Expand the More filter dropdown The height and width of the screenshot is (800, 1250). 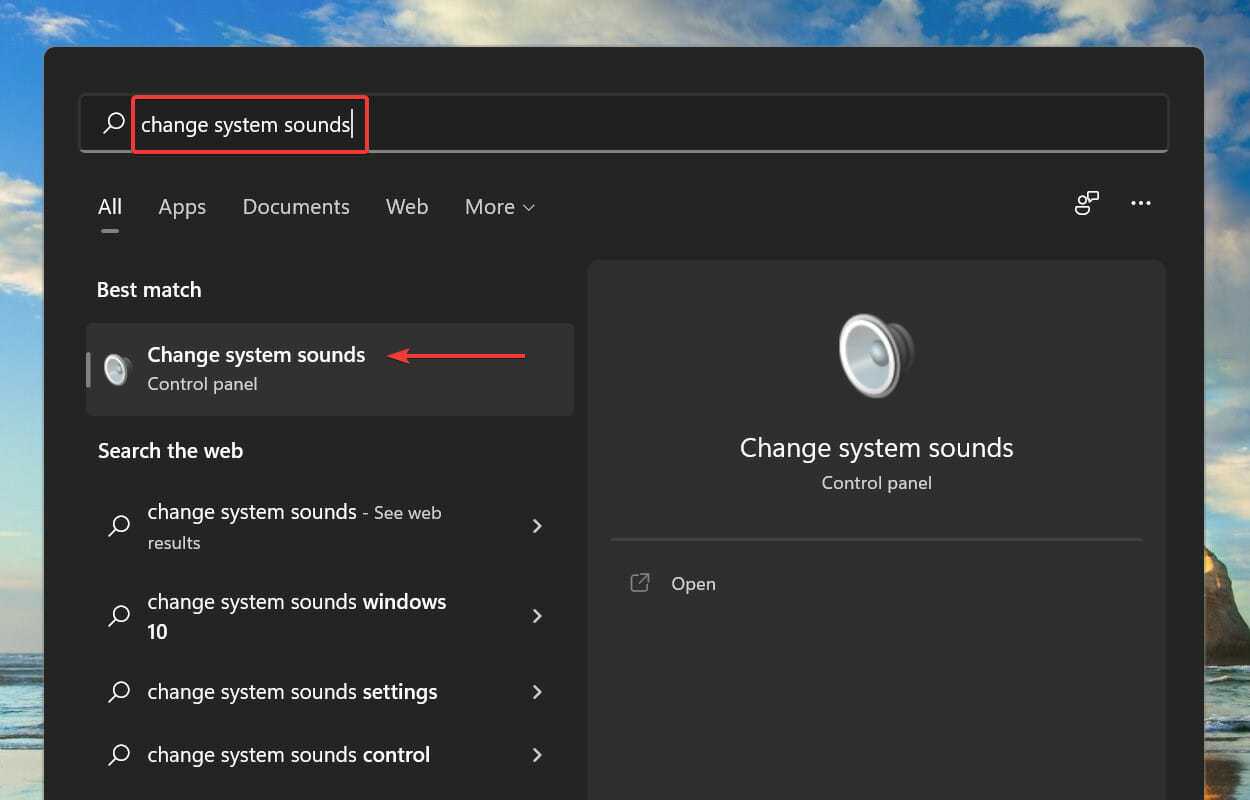point(499,207)
